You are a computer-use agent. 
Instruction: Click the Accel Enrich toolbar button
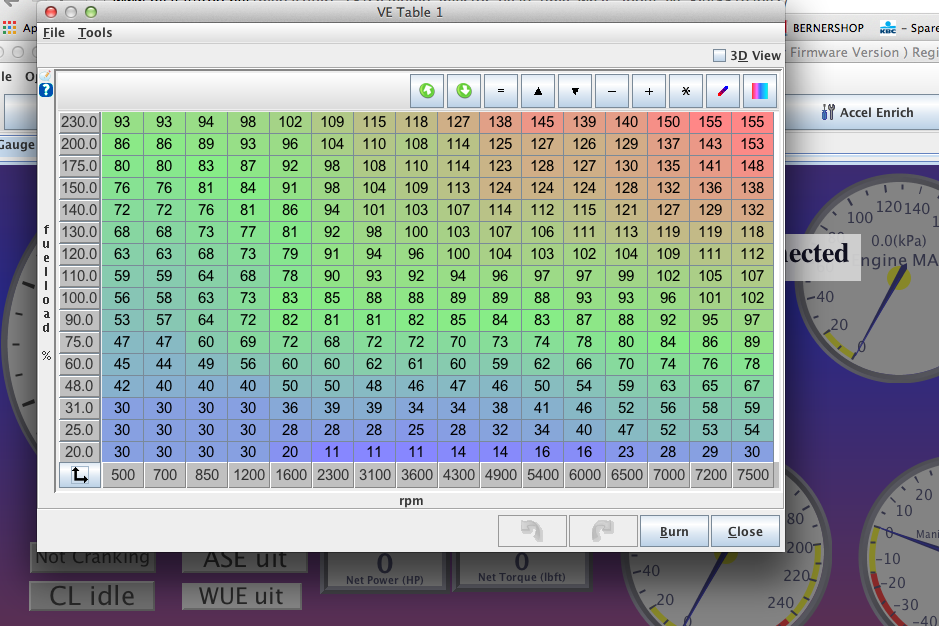(867, 113)
